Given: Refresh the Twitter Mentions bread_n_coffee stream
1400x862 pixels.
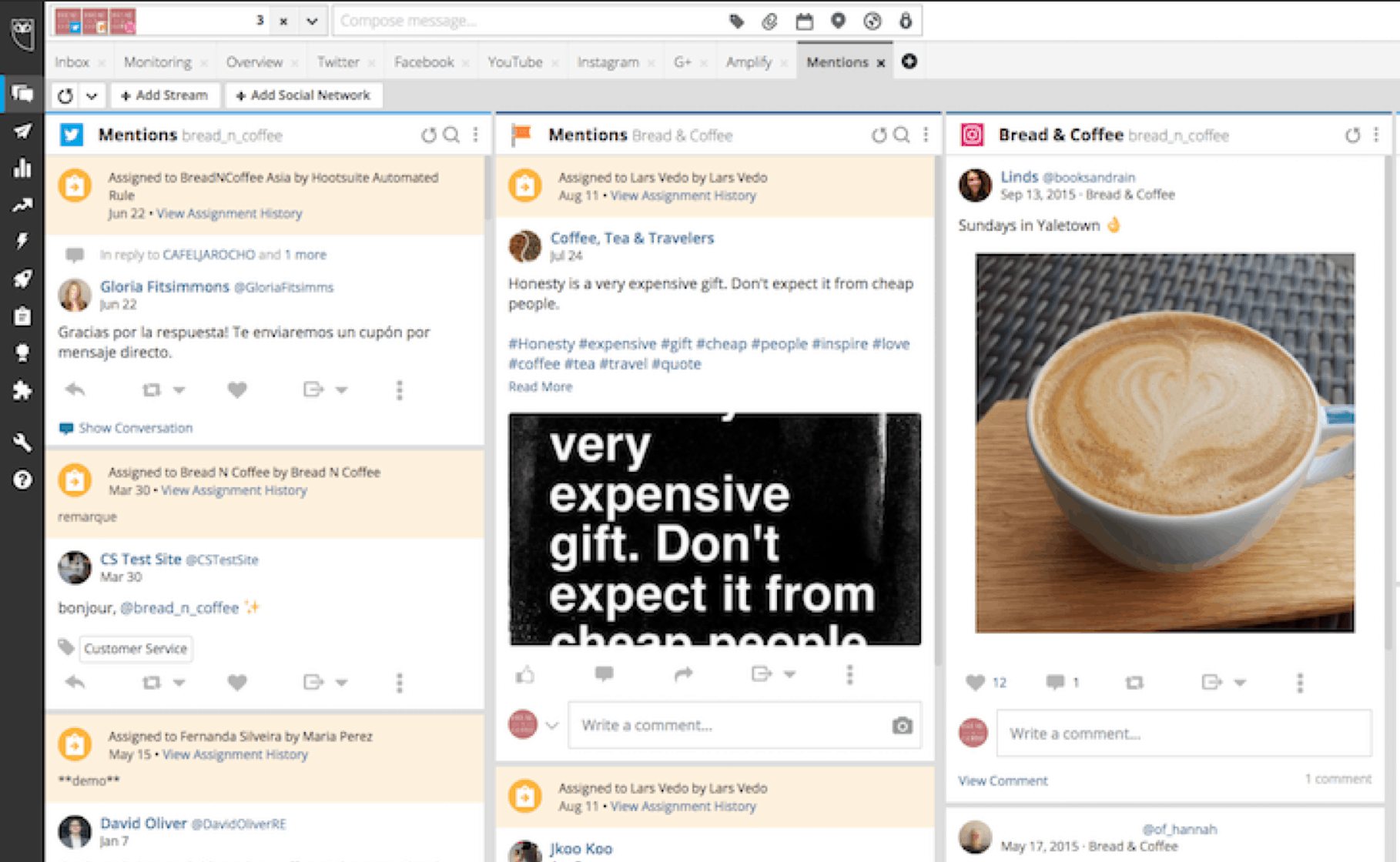Looking at the screenshot, I should 428,135.
